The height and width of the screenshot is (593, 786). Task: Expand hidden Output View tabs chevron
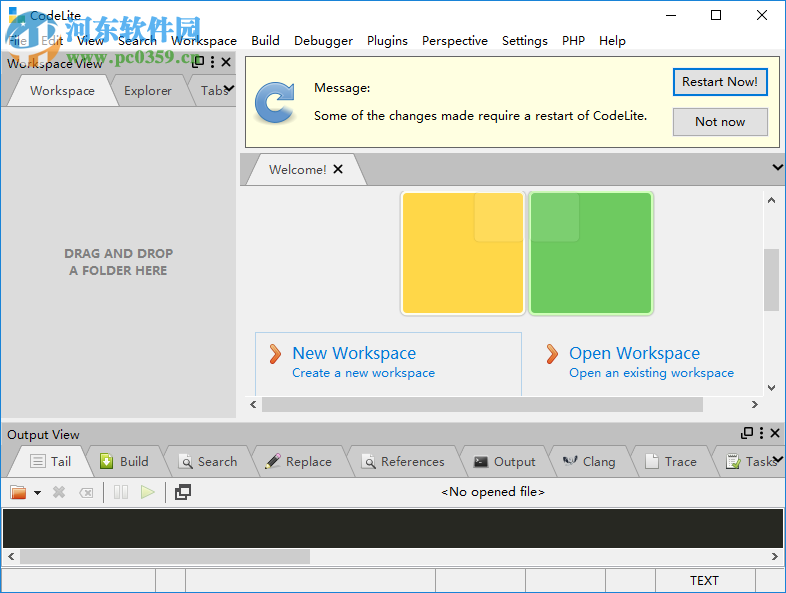pos(777,459)
